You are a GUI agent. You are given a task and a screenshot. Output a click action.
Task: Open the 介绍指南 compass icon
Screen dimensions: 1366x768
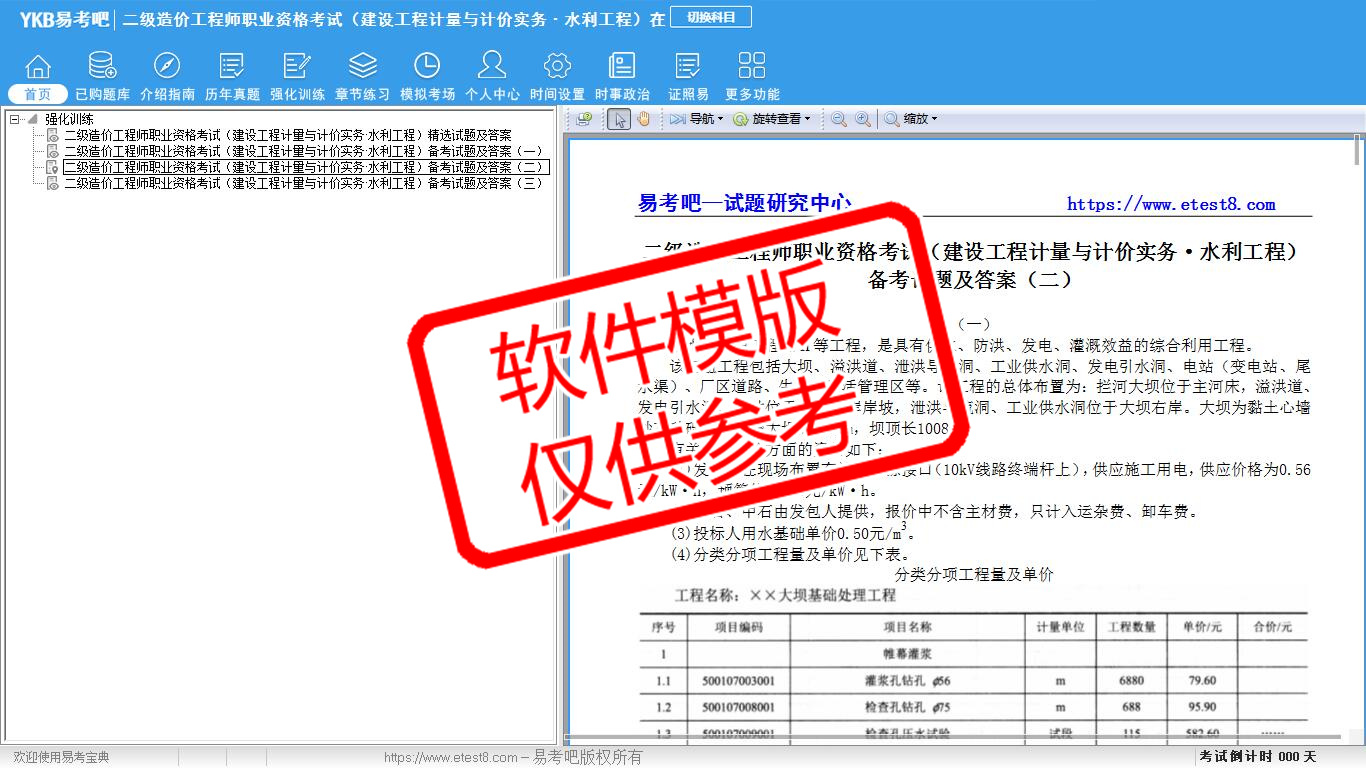tap(167, 67)
